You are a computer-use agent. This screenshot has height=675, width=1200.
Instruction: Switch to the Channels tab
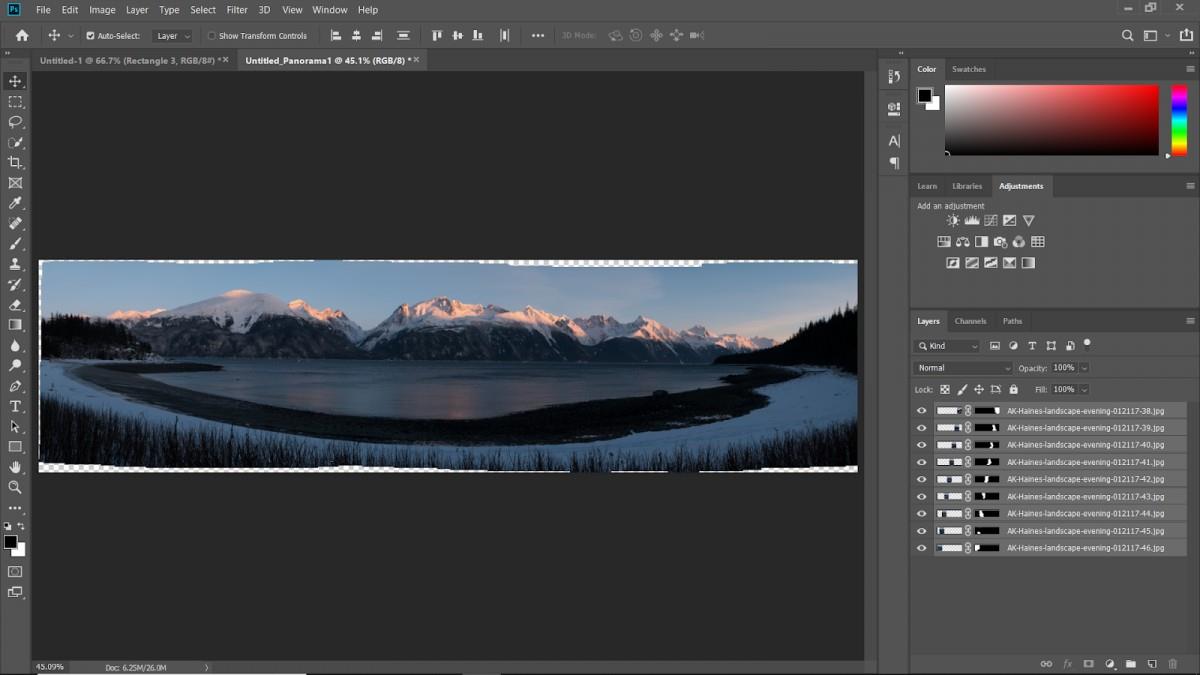(x=970, y=321)
